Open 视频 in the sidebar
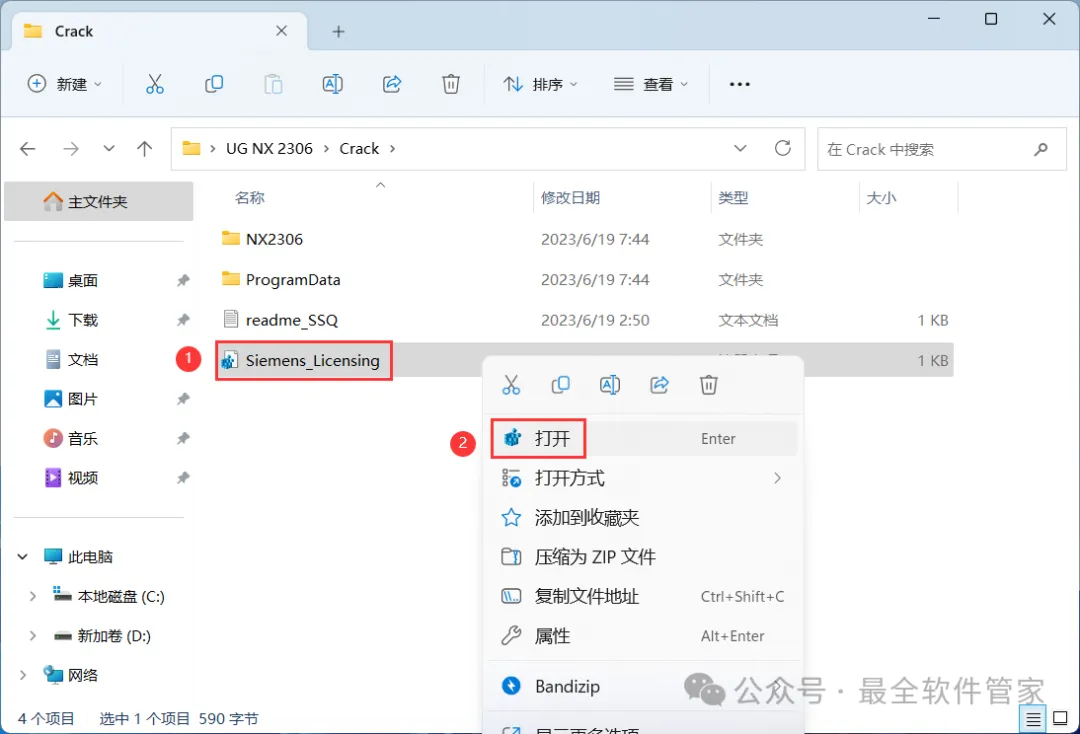The image size is (1080, 734). coord(83,477)
